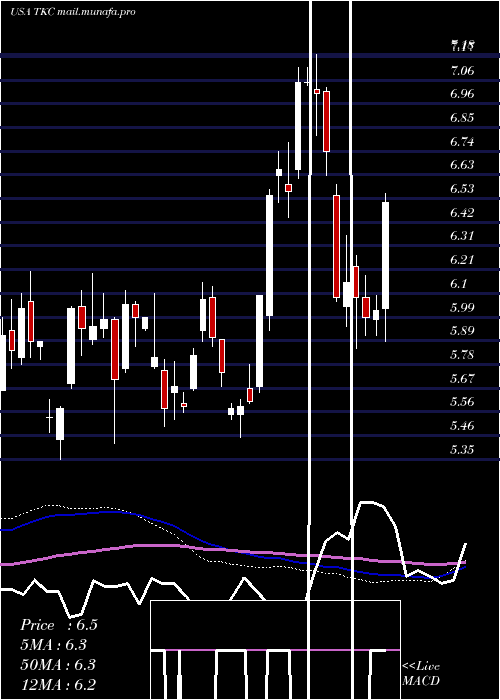Click the 6.1 price axis label
Screen dimensions: 500x700
pos(460,283)
